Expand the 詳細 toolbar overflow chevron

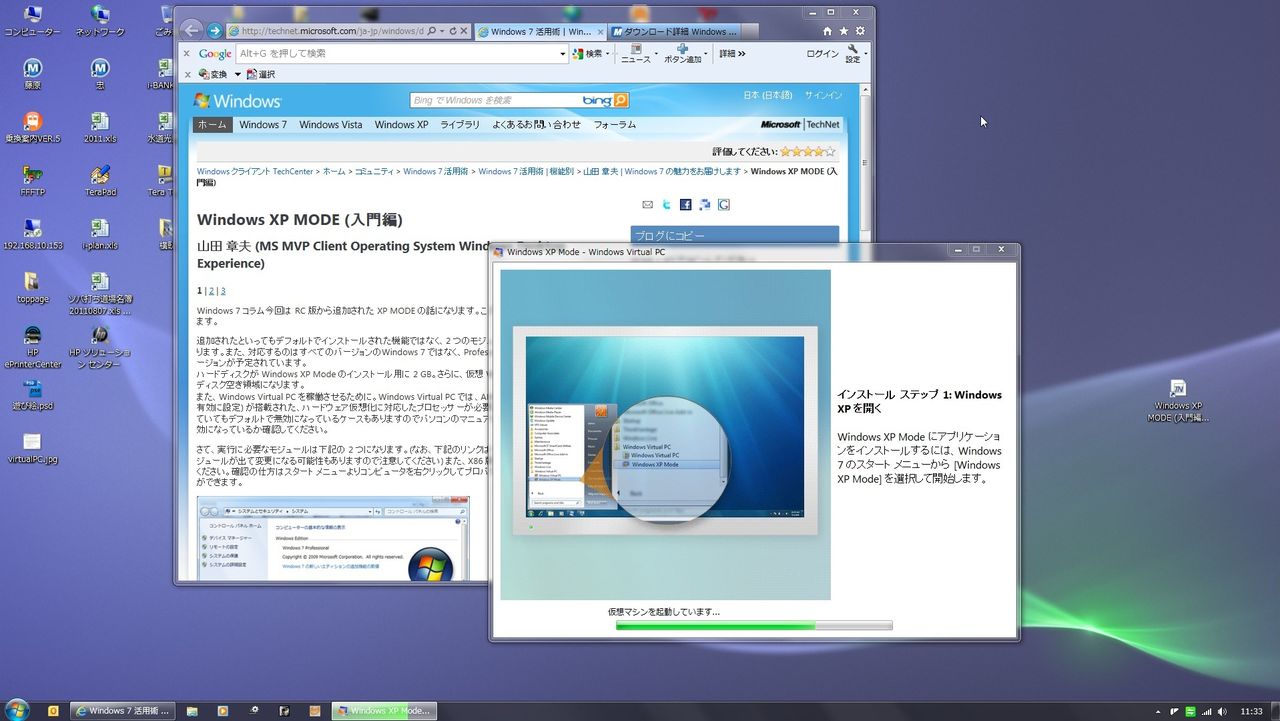(741, 54)
